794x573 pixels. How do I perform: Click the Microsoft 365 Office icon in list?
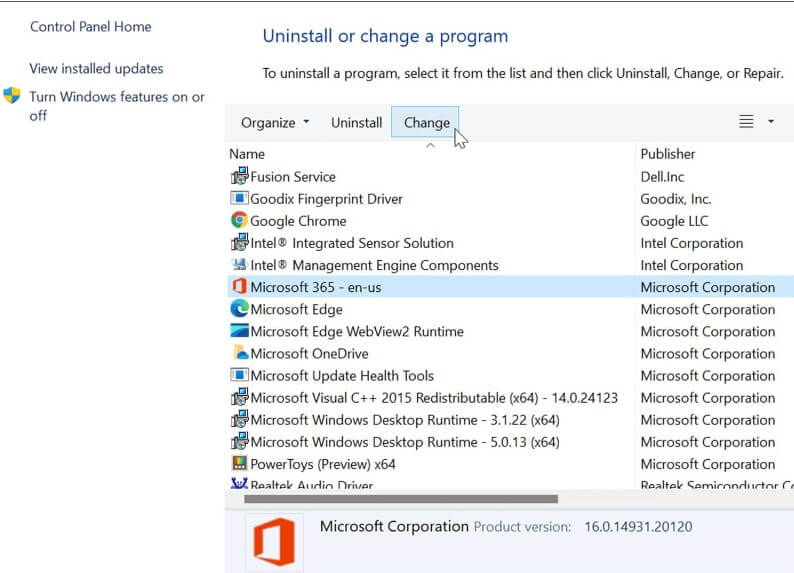[240, 286]
